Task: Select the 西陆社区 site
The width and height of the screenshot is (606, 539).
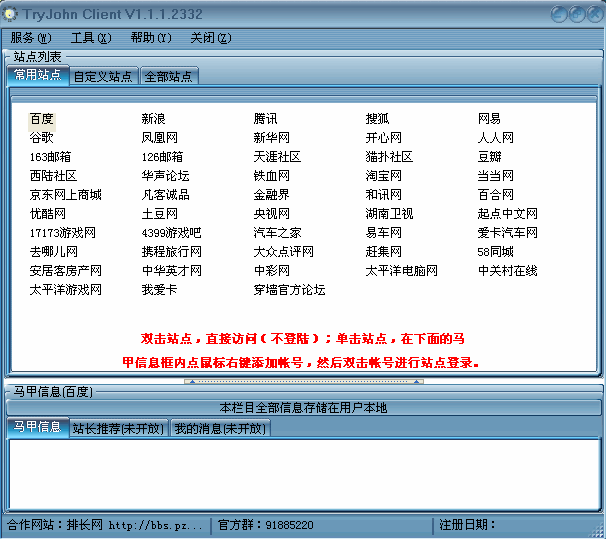Action: tap(53, 176)
